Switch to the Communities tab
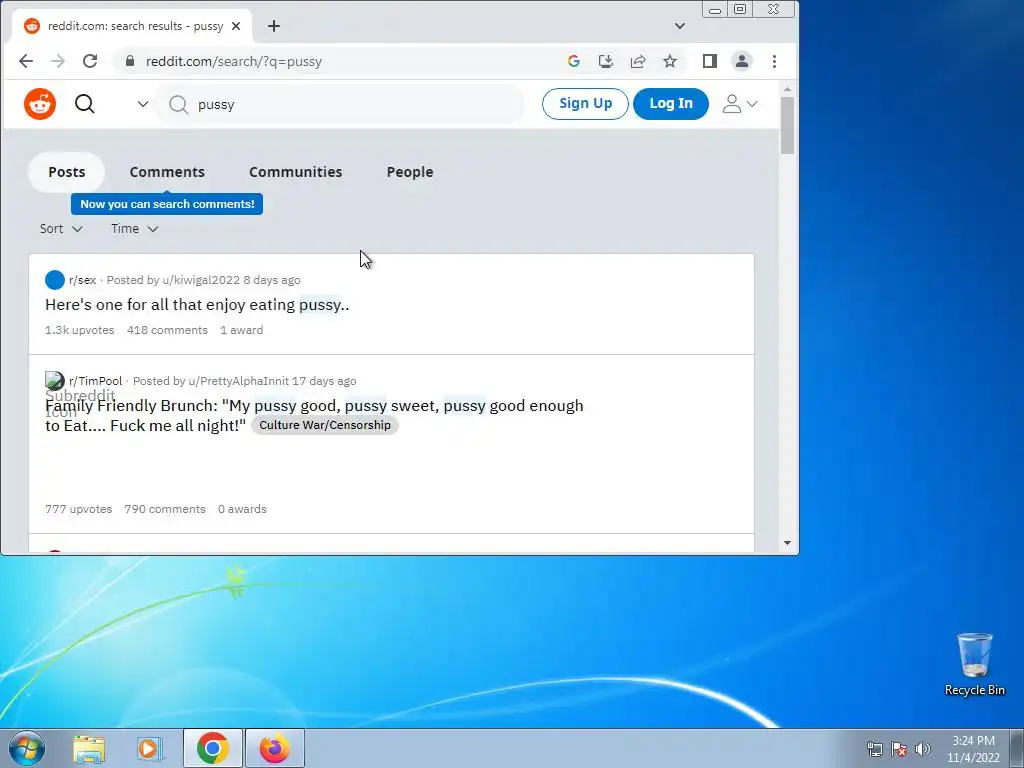The height and width of the screenshot is (768, 1024). [x=295, y=172]
